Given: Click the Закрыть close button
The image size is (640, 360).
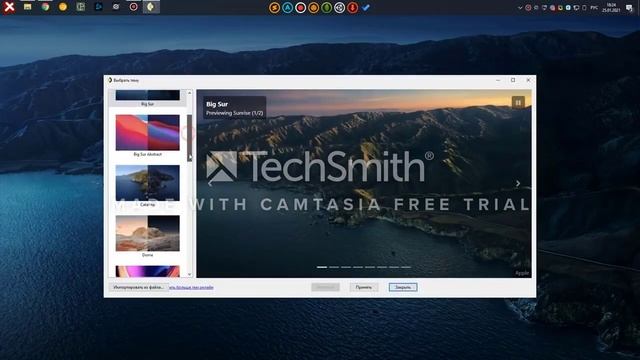Looking at the screenshot, I should pos(403,287).
